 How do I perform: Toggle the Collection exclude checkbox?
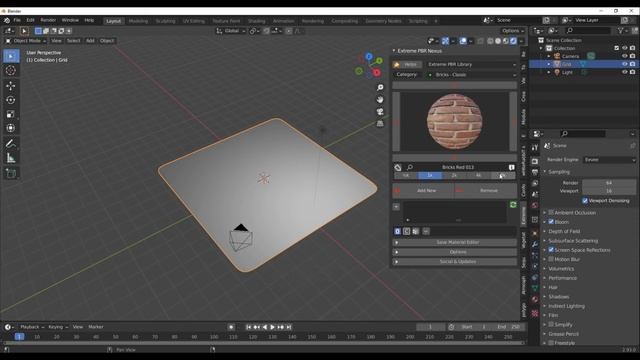coord(617,48)
